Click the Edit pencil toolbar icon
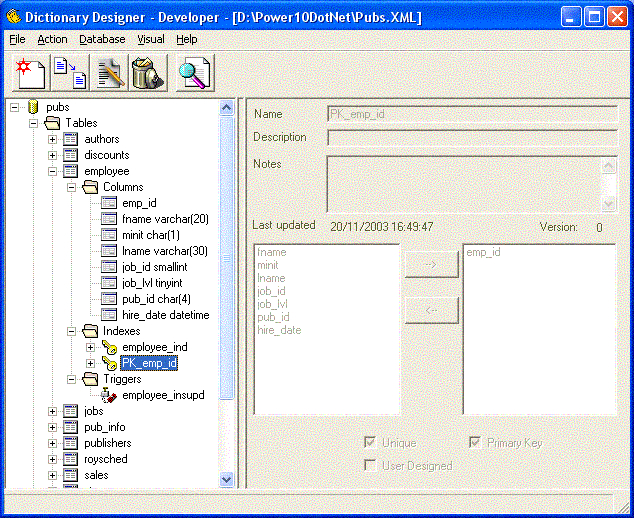634x518 pixels. coord(109,73)
